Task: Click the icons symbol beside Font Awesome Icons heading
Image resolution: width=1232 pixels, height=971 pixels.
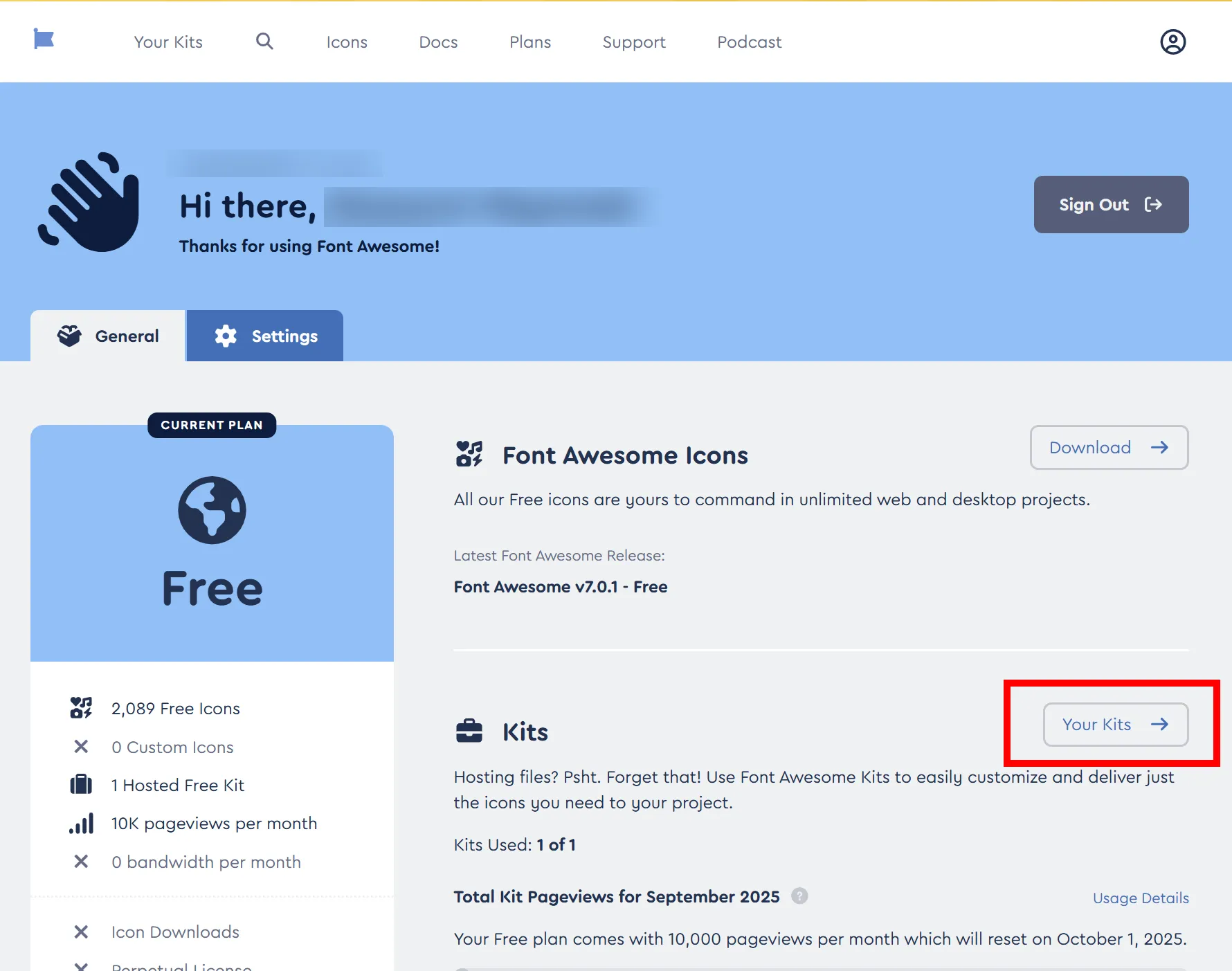Action: (x=469, y=455)
